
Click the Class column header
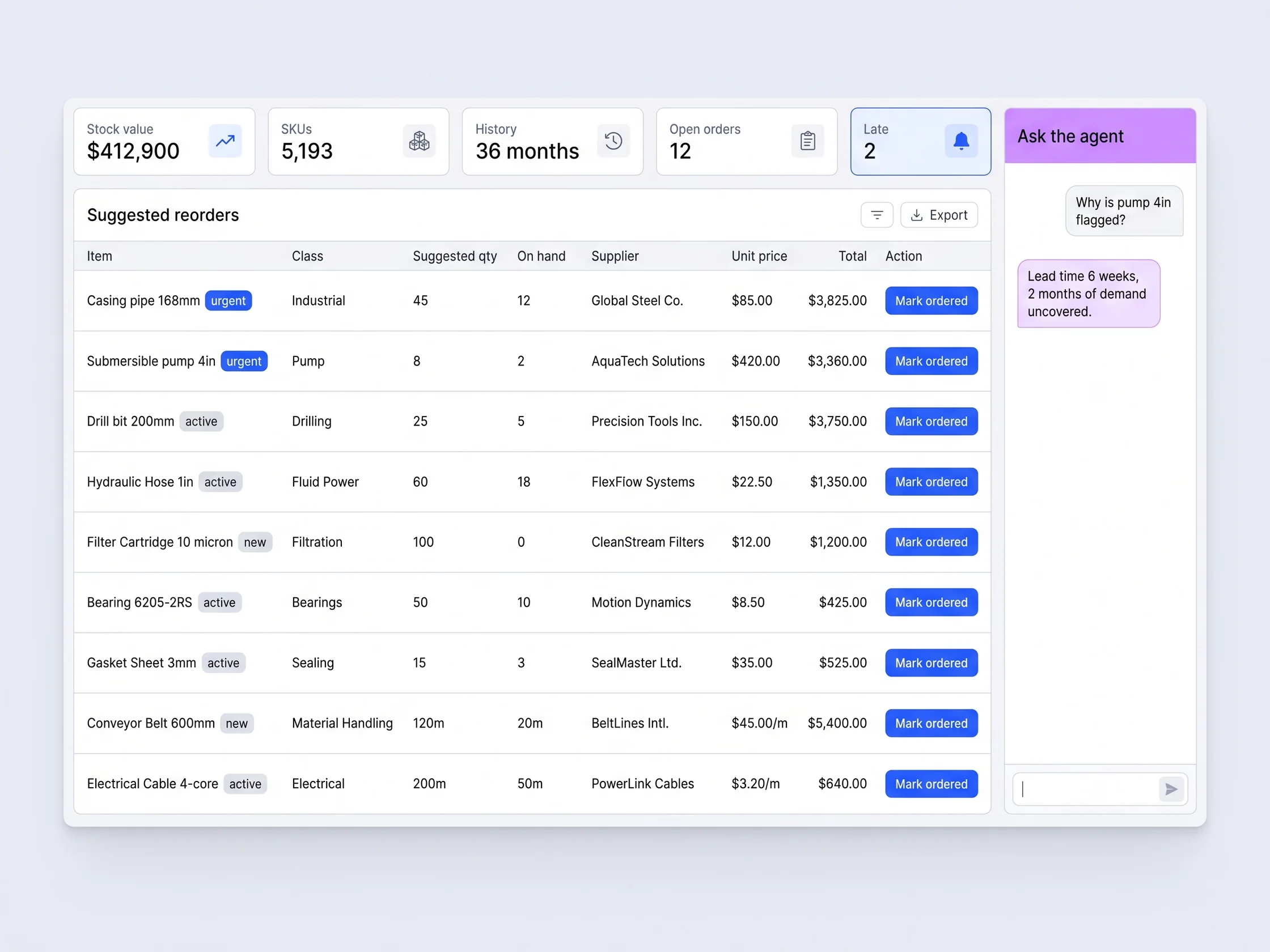307,256
